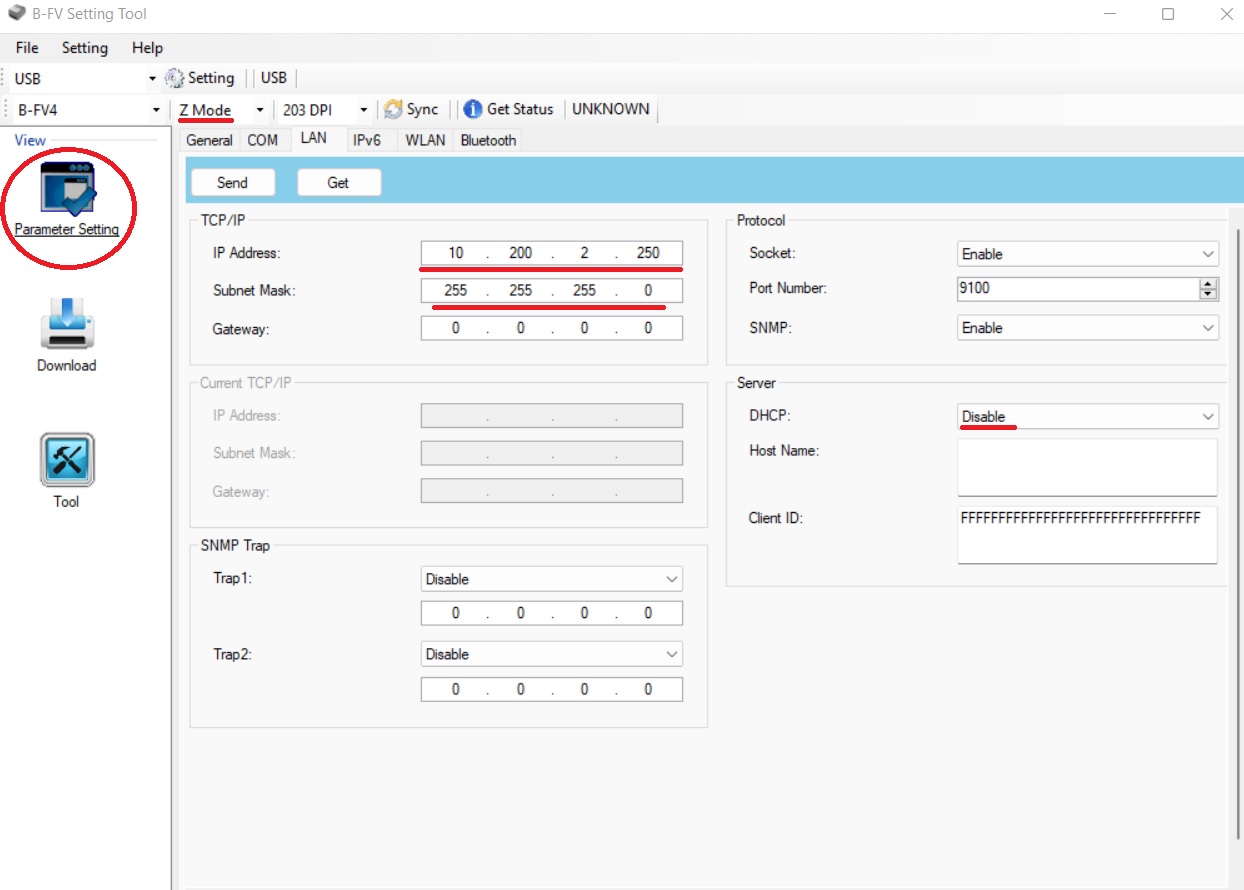
Task: Open the Trap1 Disable dropdown
Action: click(552, 579)
